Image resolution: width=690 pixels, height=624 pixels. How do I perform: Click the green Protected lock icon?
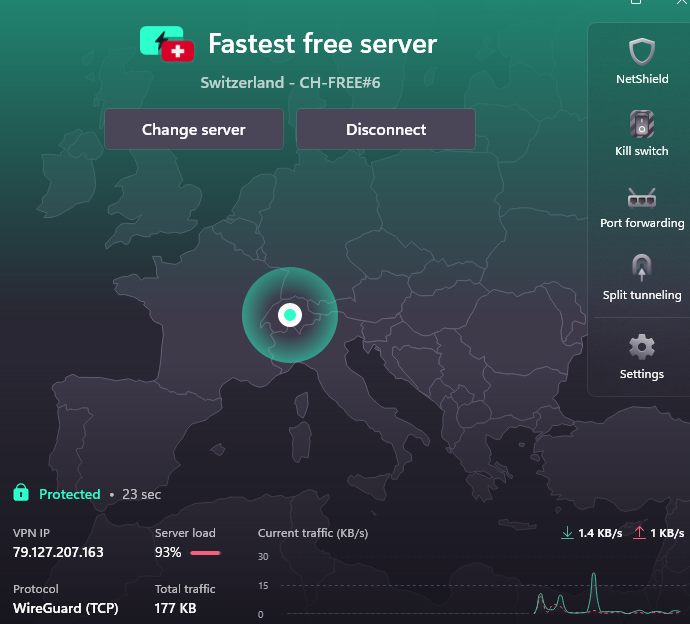21,492
